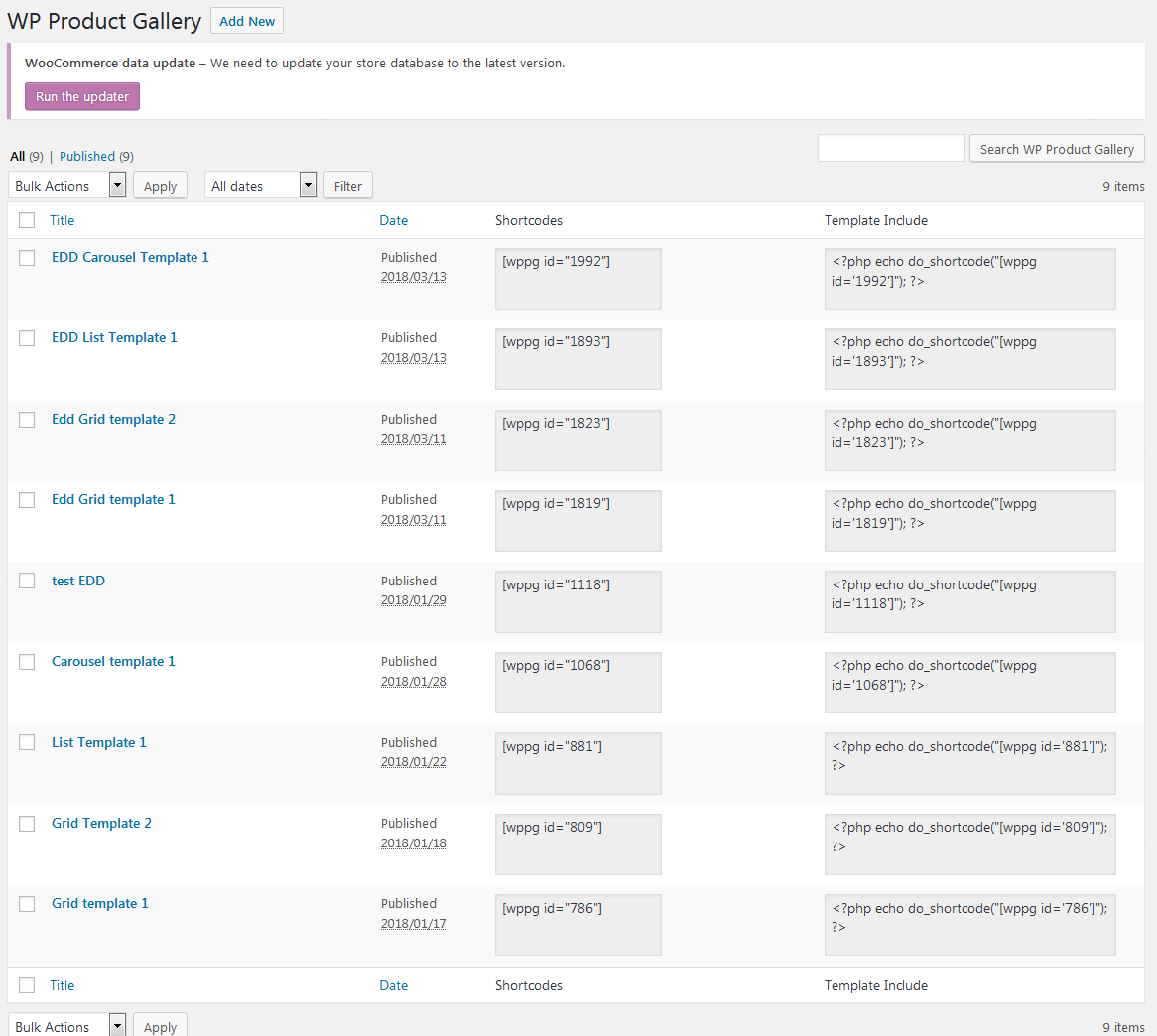The width and height of the screenshot is (1157, 1036).
Task: Filter by Published galleries
Action: 87,157
